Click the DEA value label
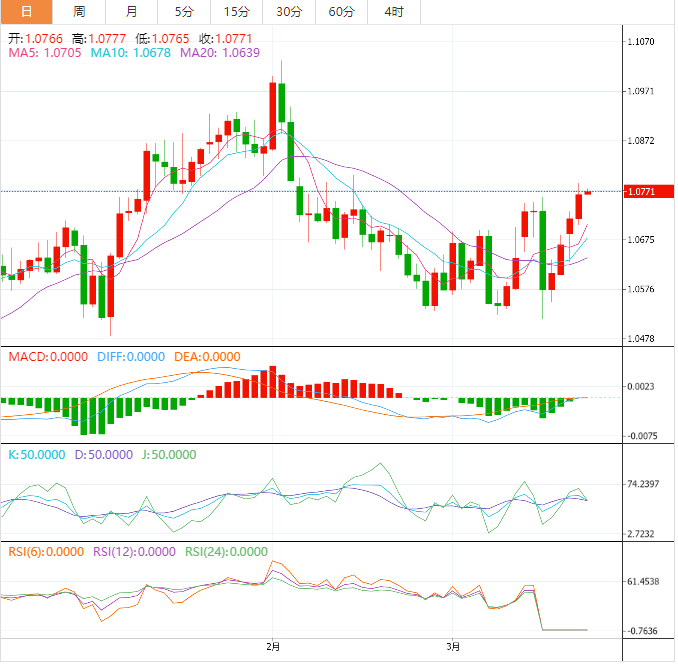 (206, 357)
